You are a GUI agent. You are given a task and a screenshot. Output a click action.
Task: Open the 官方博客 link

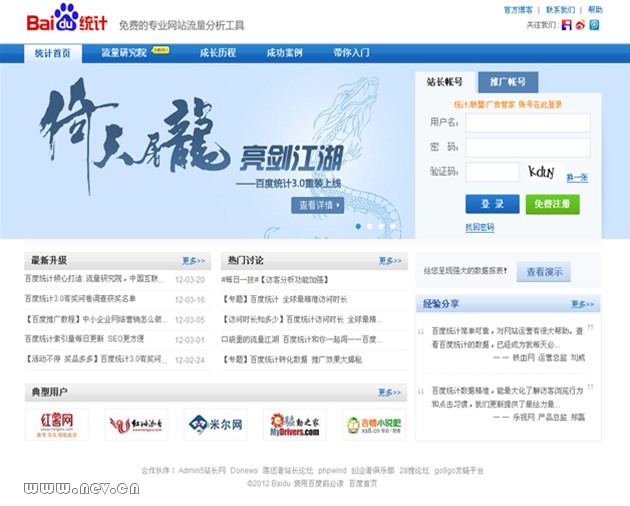tap(518, 10)
